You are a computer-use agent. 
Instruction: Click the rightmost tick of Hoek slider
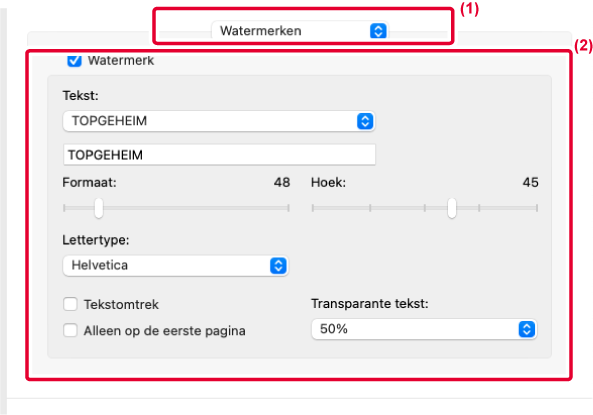(537, 208)
